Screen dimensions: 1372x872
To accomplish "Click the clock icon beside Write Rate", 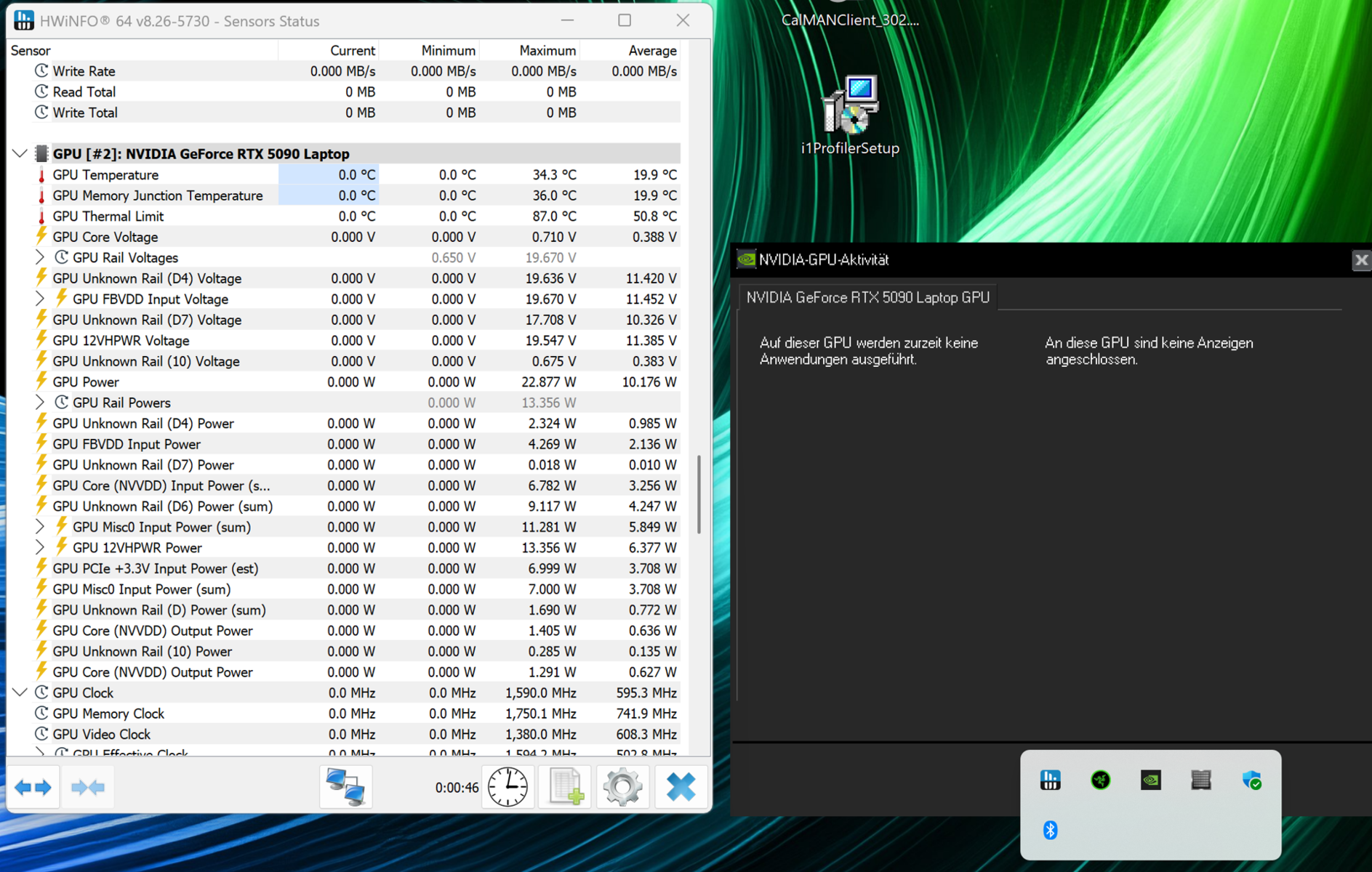I will pyautogui.click(x=41, y=71).
